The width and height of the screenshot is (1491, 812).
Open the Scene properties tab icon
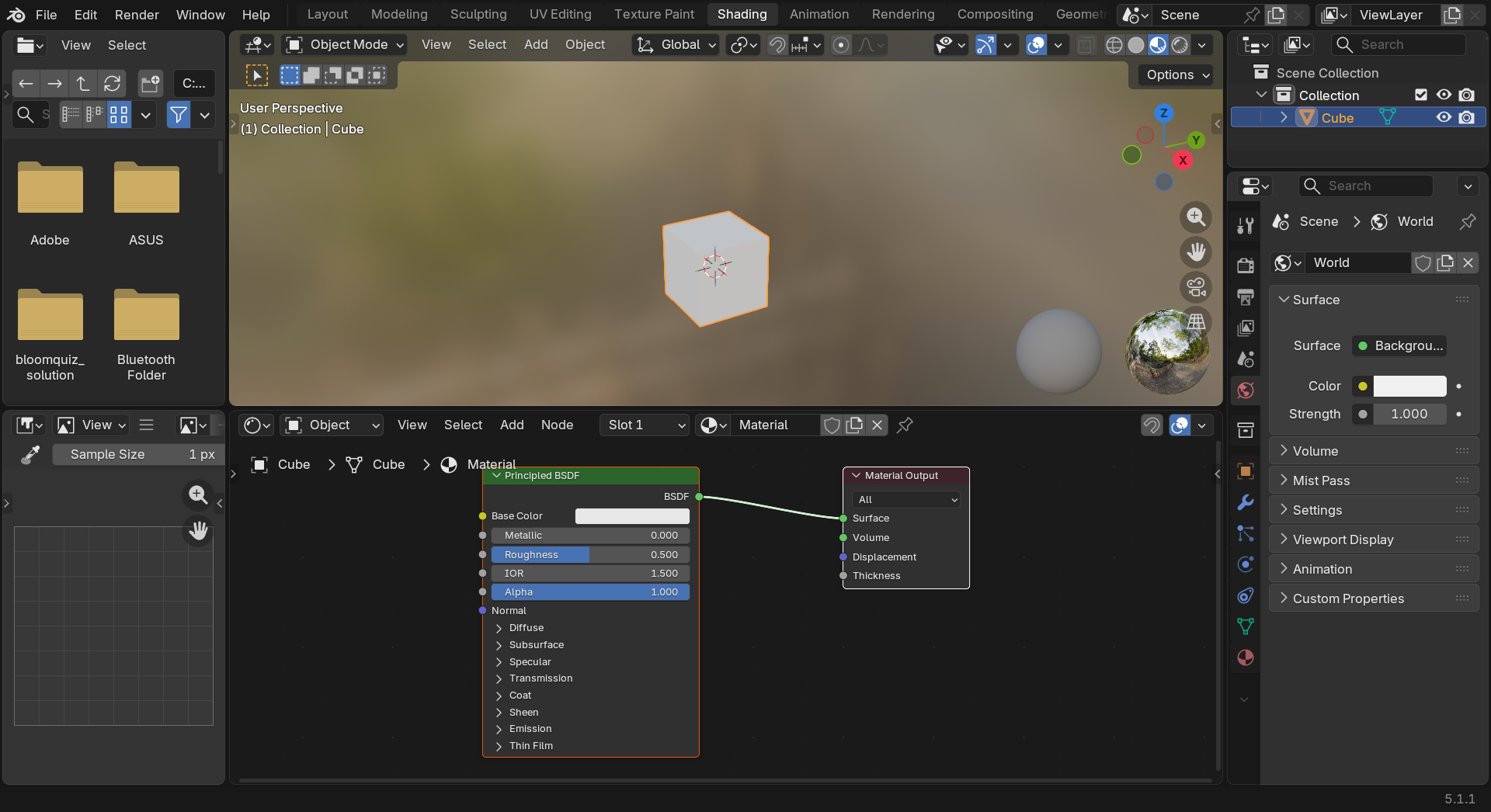[1246, 359]
